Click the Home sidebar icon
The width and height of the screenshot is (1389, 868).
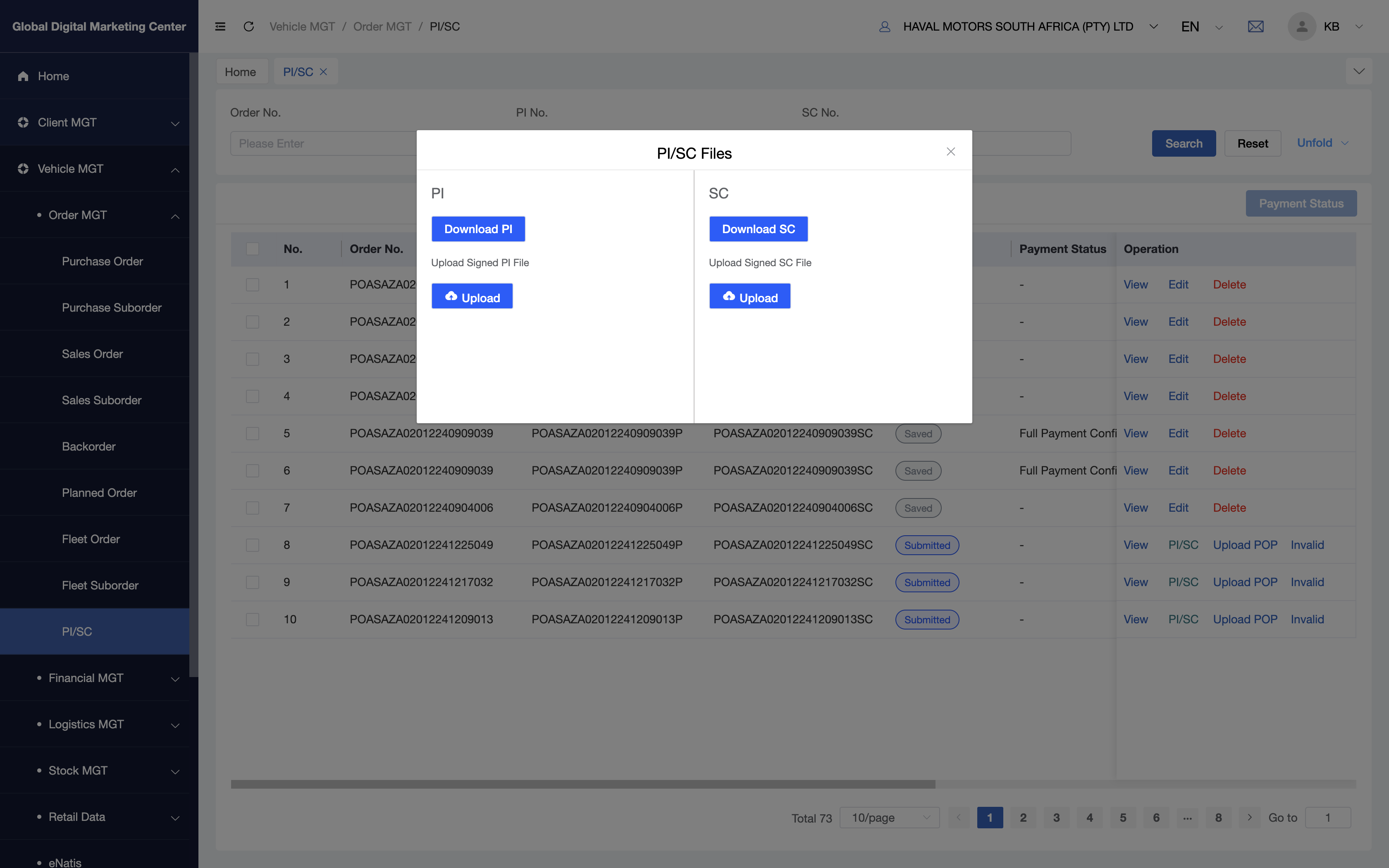[23, 76]
